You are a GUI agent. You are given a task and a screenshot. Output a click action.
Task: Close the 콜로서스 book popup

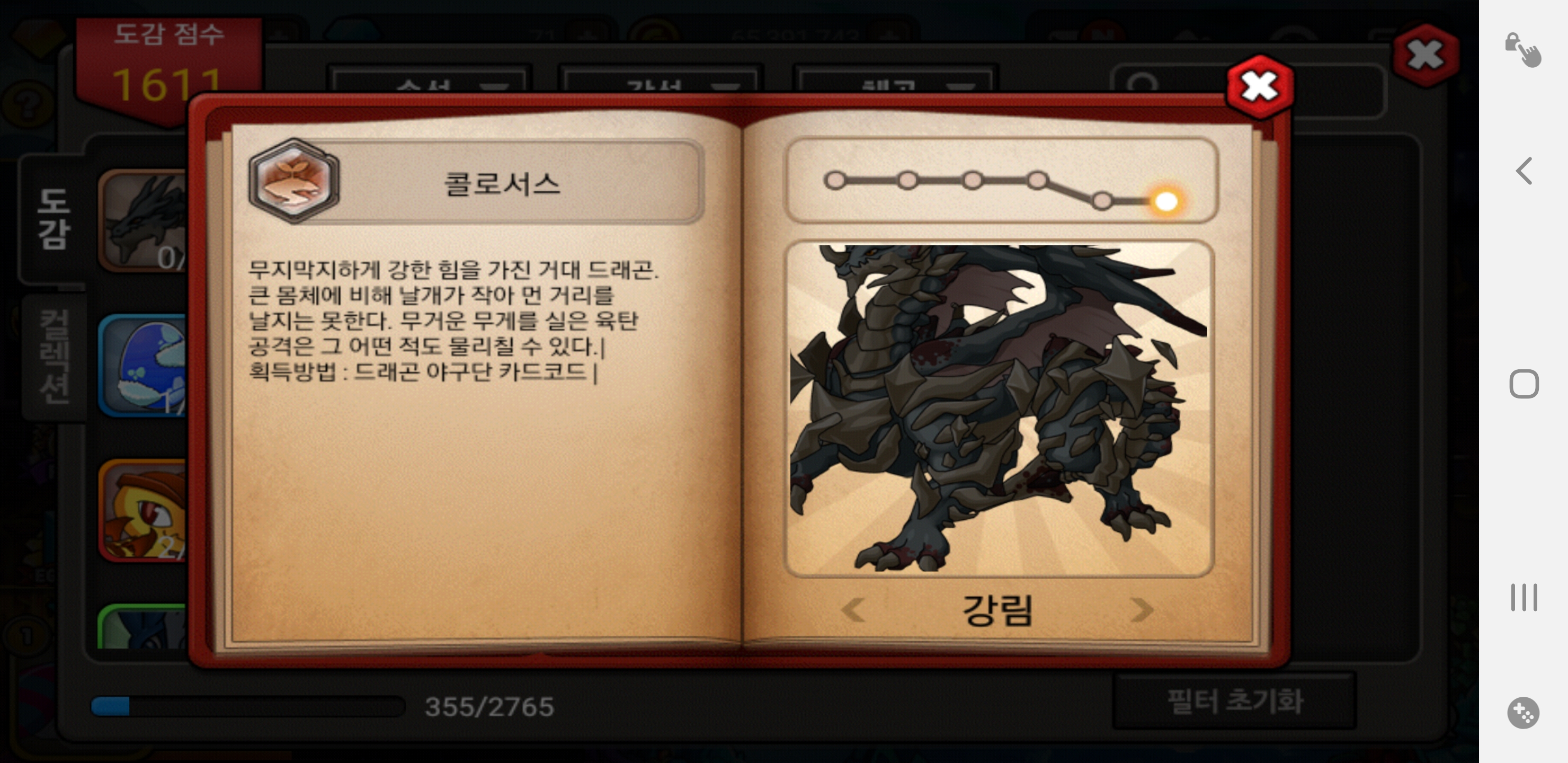click(1260, 87)
